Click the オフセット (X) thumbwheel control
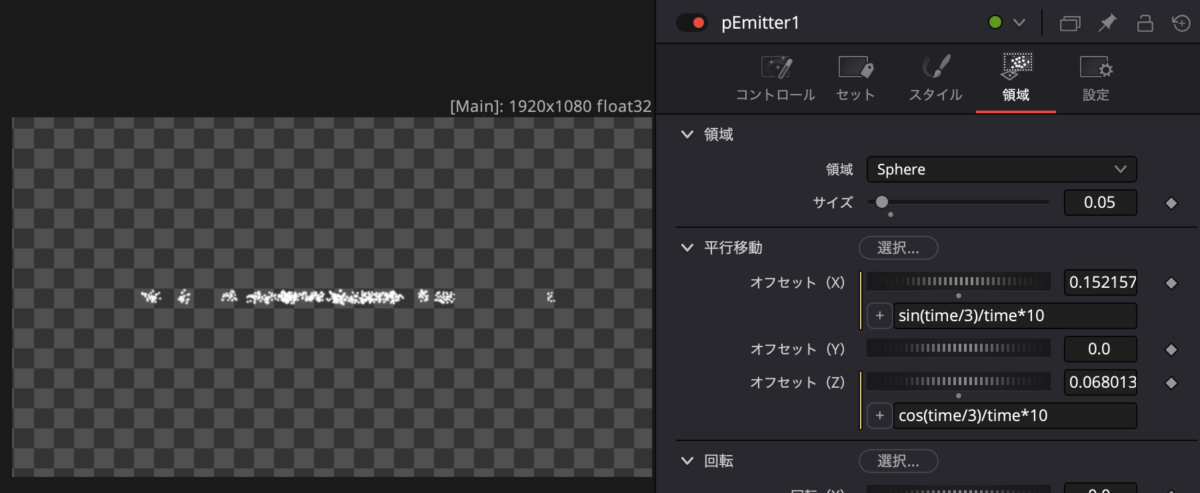 point(958,283)
